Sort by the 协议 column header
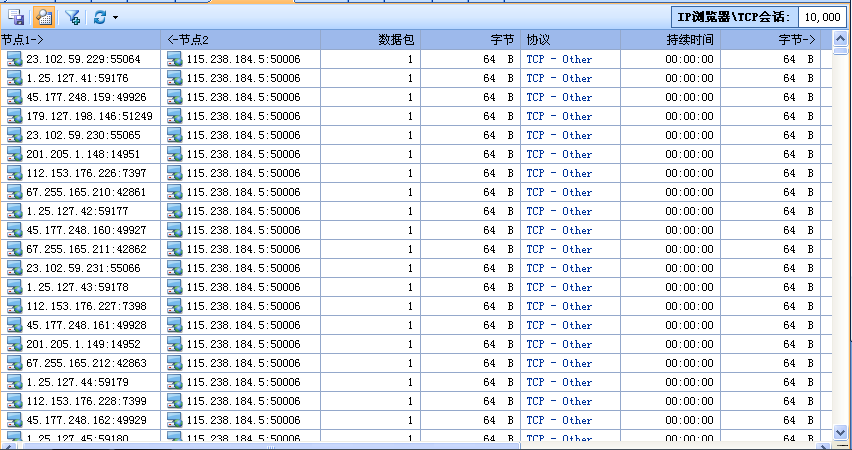Viewport: 852px width, 450px height. 570,40
